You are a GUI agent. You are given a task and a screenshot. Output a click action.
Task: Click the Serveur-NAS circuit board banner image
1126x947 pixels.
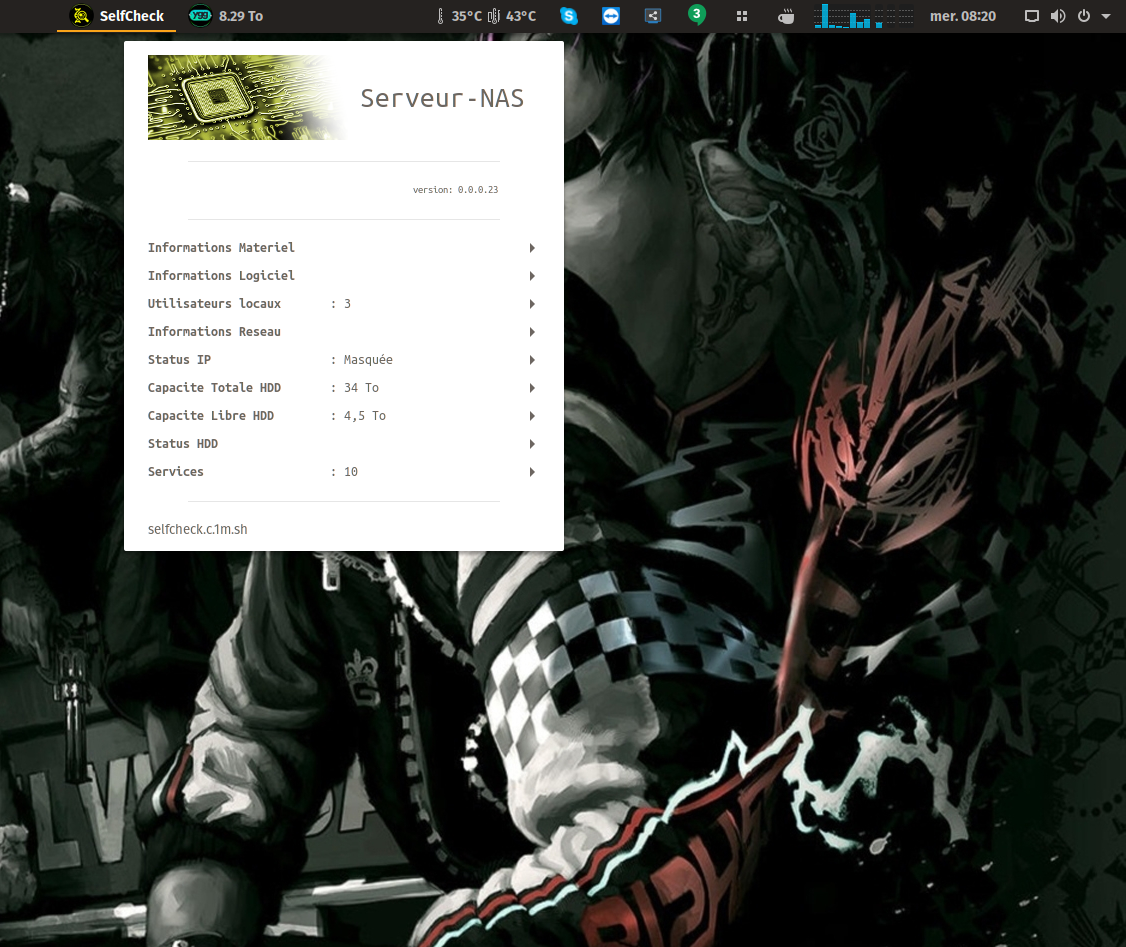coord(248,98)
